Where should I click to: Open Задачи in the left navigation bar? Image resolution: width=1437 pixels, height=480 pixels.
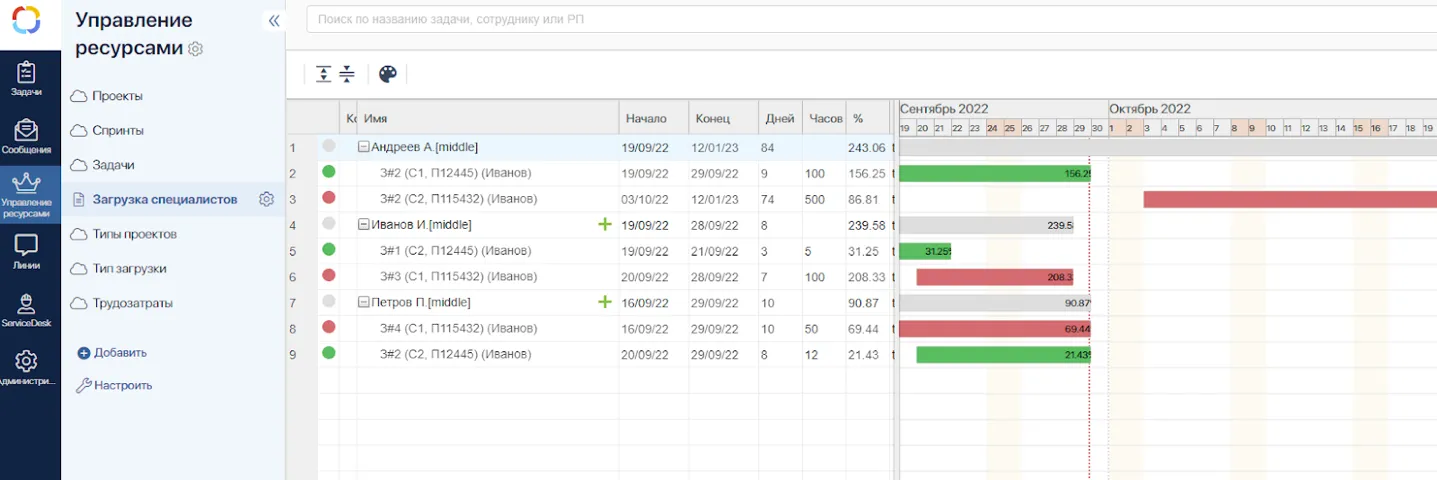(x=26, y=78)
